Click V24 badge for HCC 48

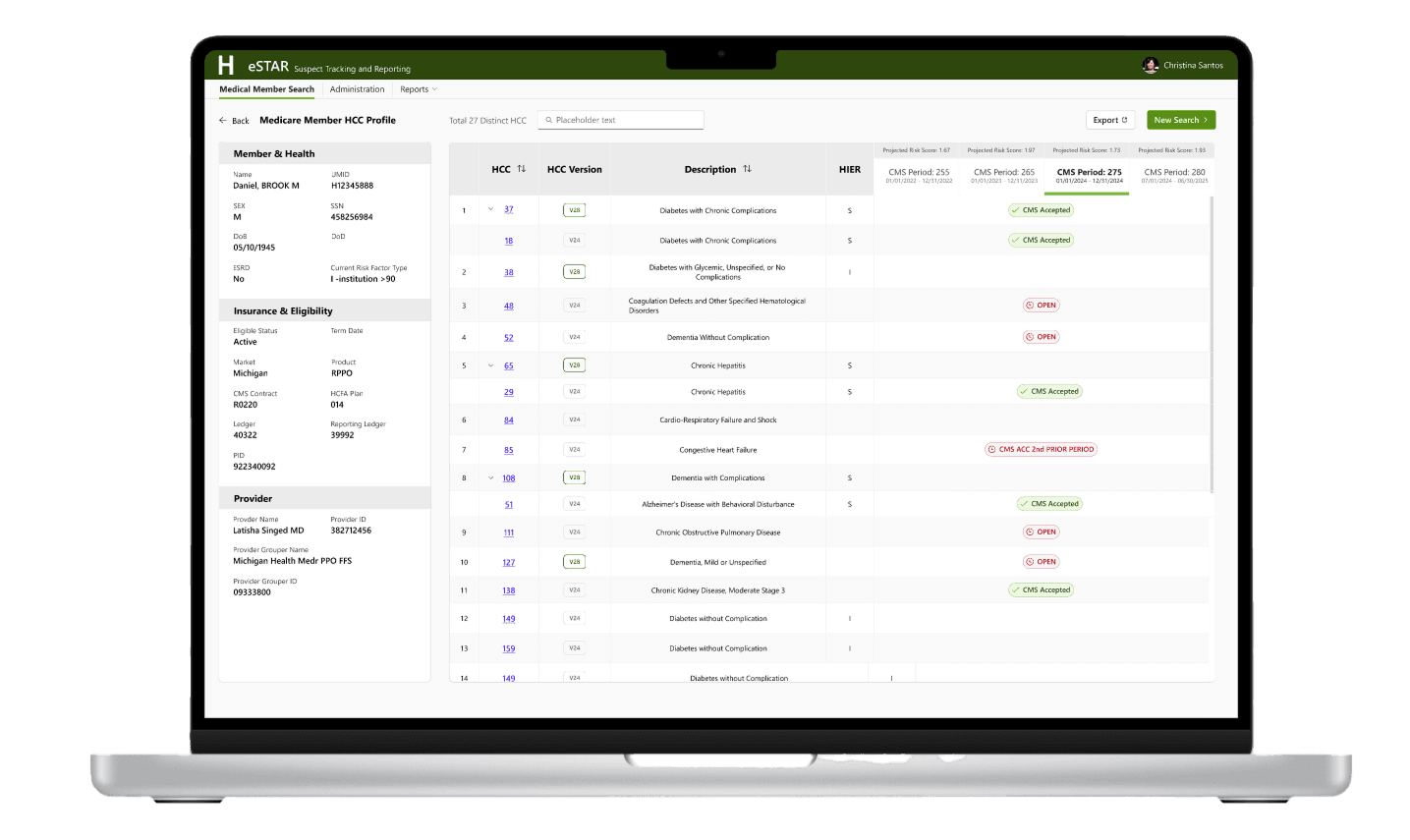click(575, 306)
